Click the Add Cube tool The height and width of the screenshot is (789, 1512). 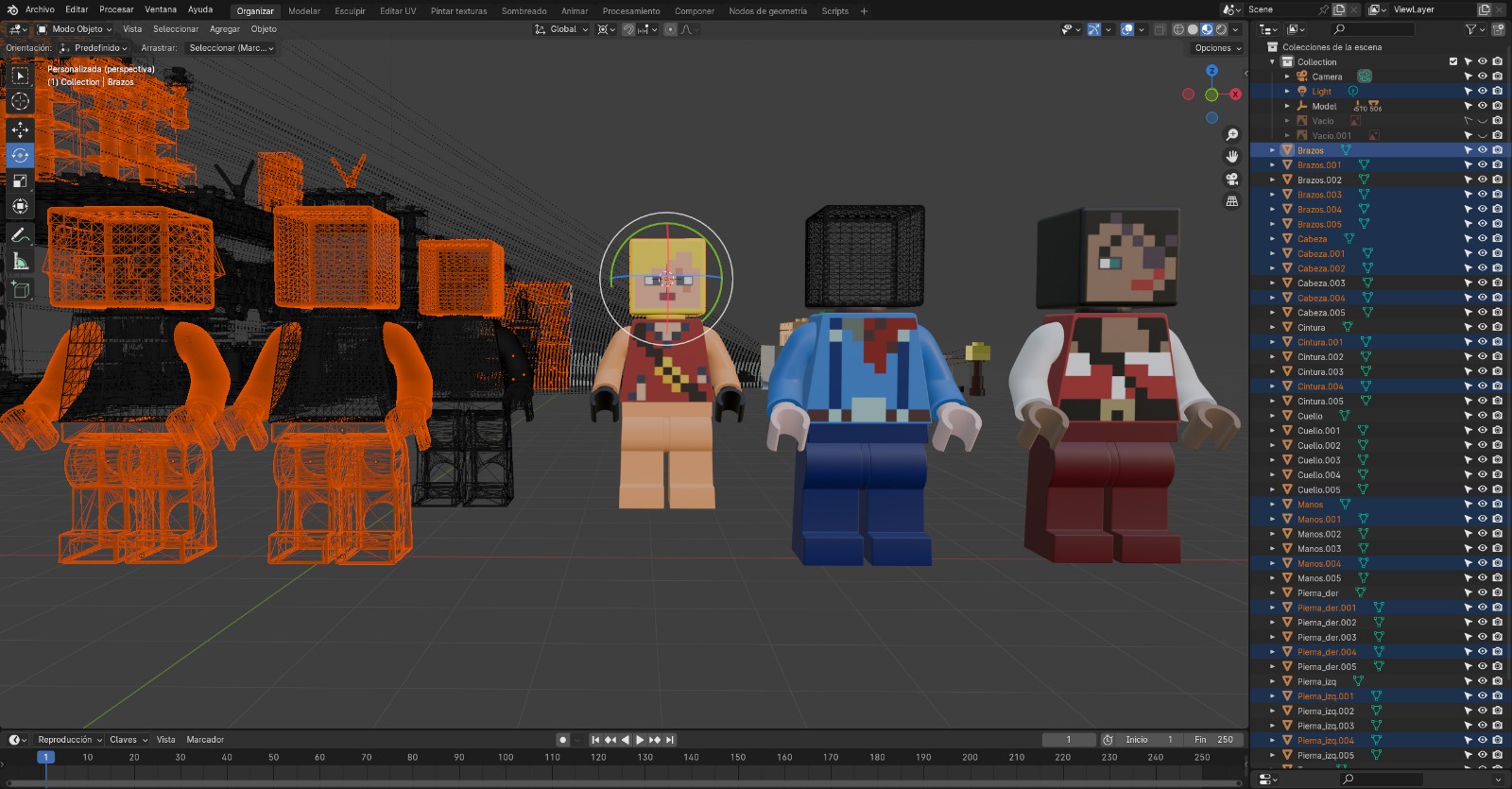pyautogui.click(x=20, y=290)
